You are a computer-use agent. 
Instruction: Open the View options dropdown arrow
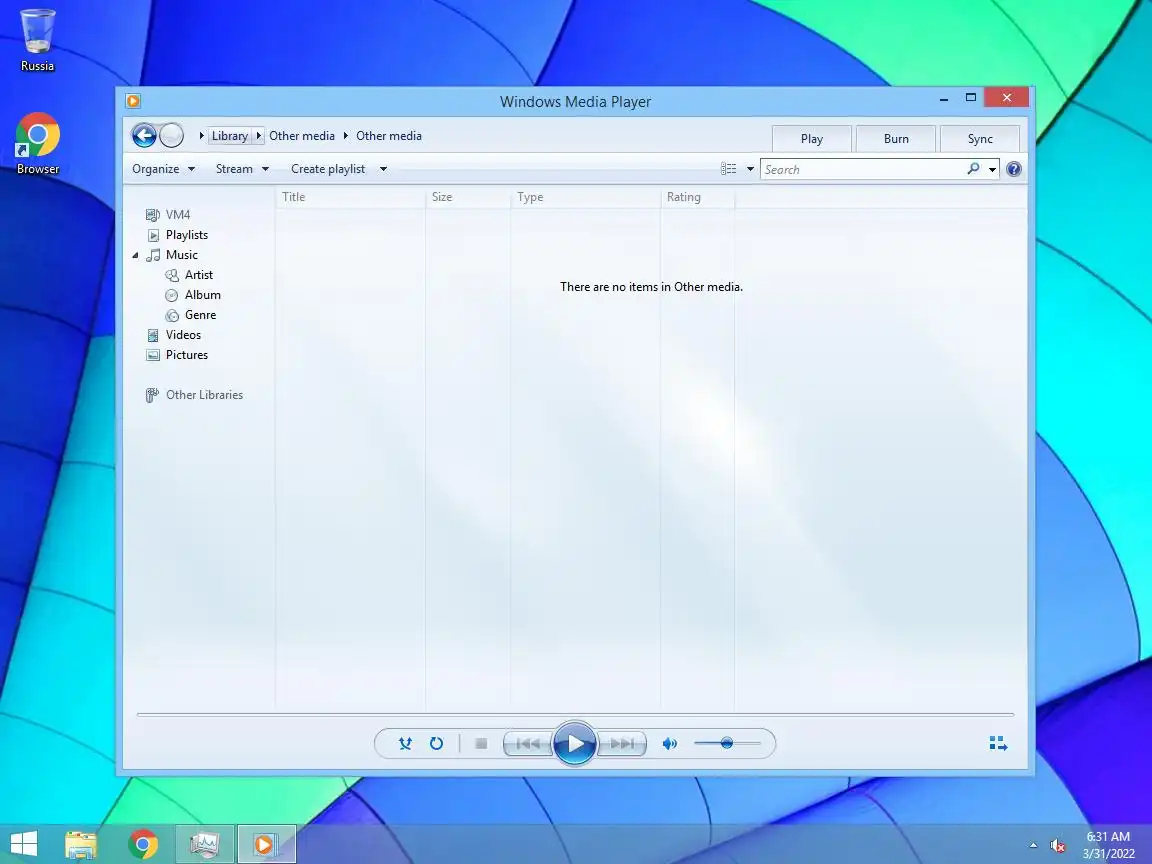click(750, 169)
